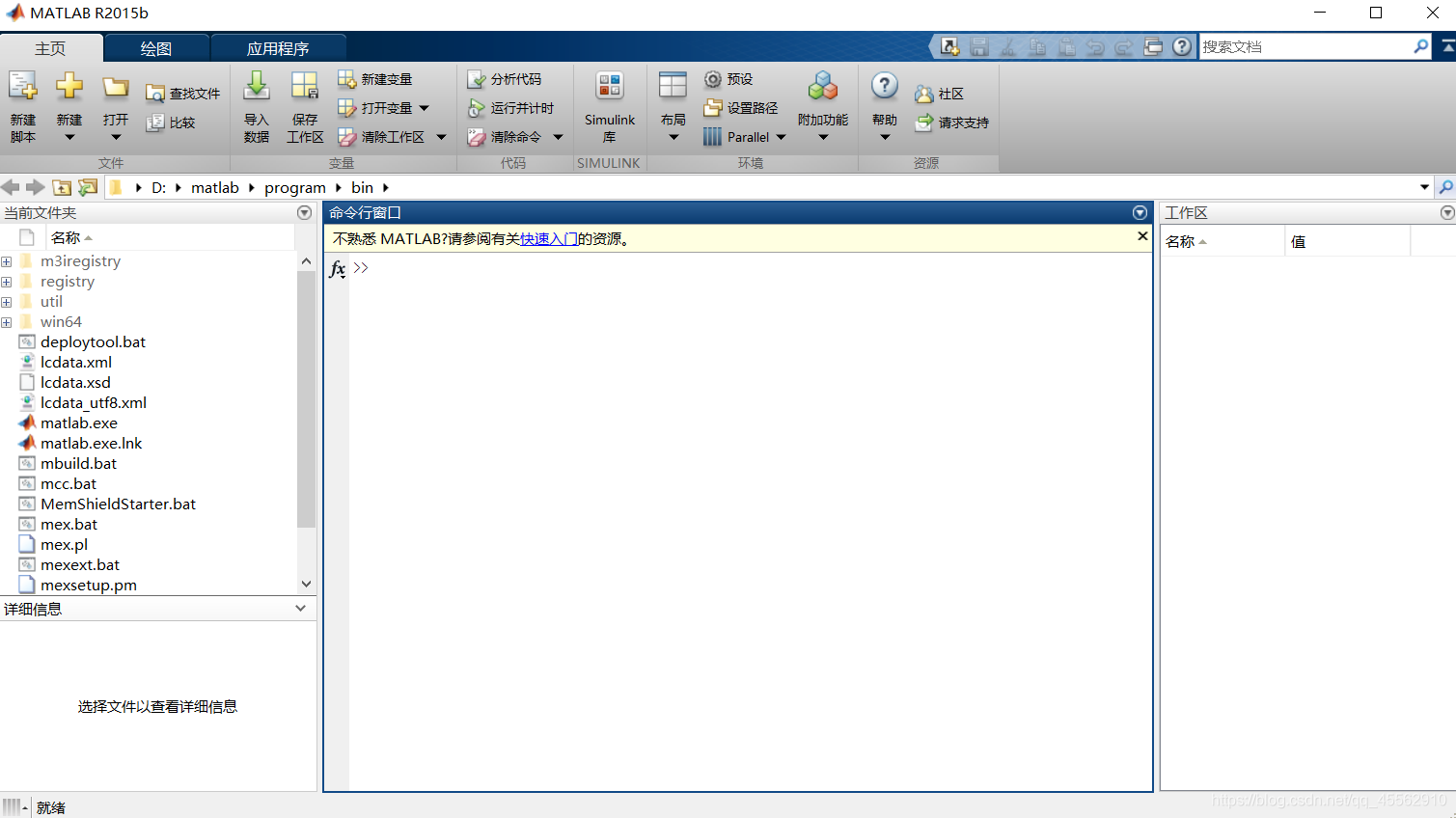This screenshot has height=818, width=1456.
Task: Click the address bar search magnifier icon
Action: click(1445, 187)
